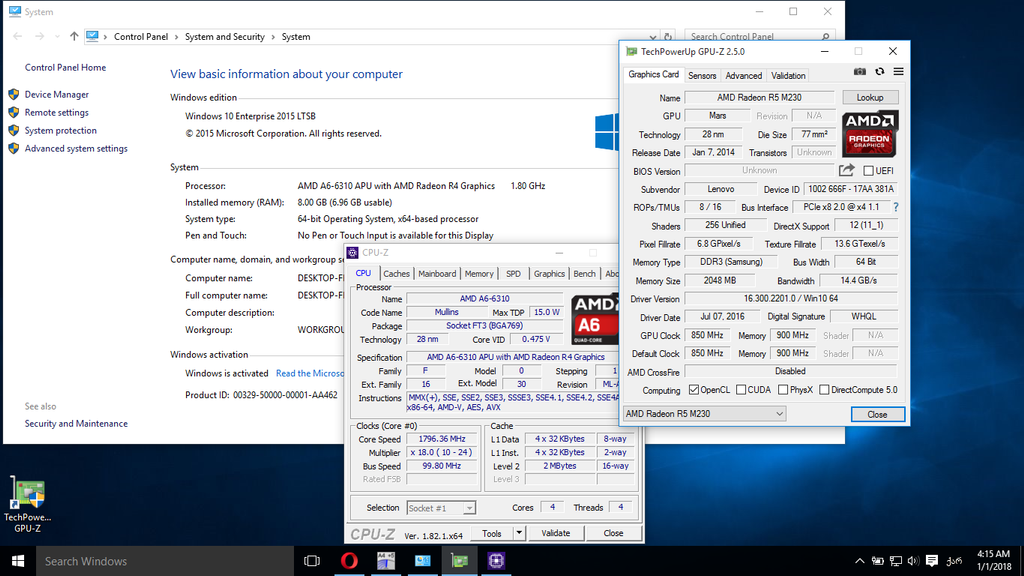Open the CPU-Z Tools dropdown arrow
This screenshot has height=576, width=1024.
click(519, 533)
